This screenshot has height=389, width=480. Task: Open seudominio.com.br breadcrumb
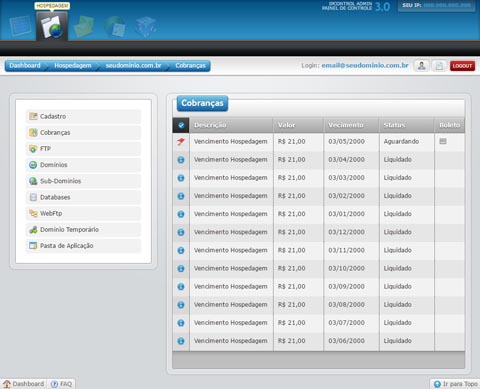pyautogui.click(x=133, y=66)
